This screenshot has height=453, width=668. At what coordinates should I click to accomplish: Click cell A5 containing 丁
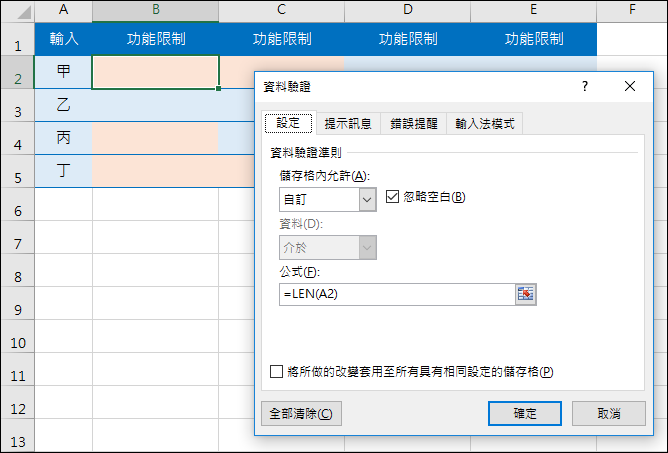point(63,171)
